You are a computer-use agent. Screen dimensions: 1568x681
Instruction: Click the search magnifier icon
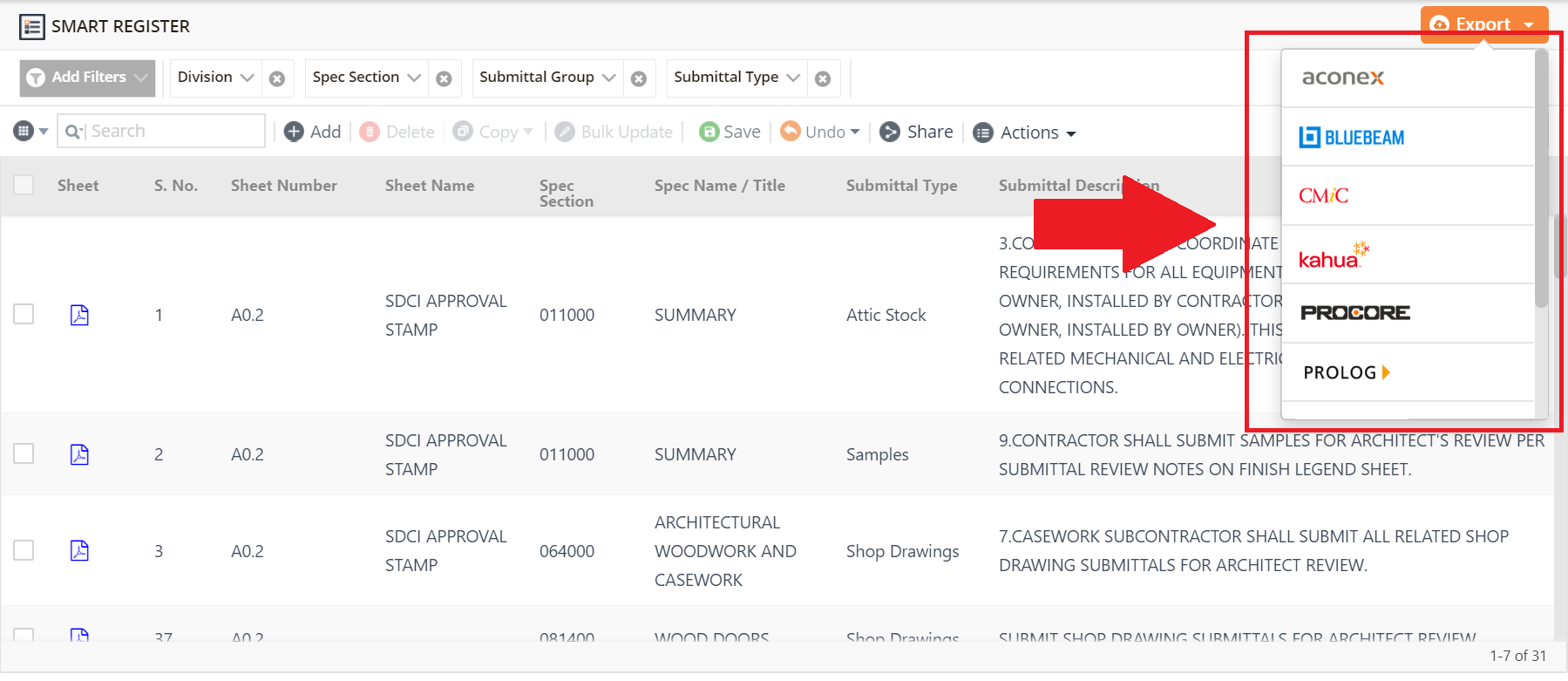73,132
